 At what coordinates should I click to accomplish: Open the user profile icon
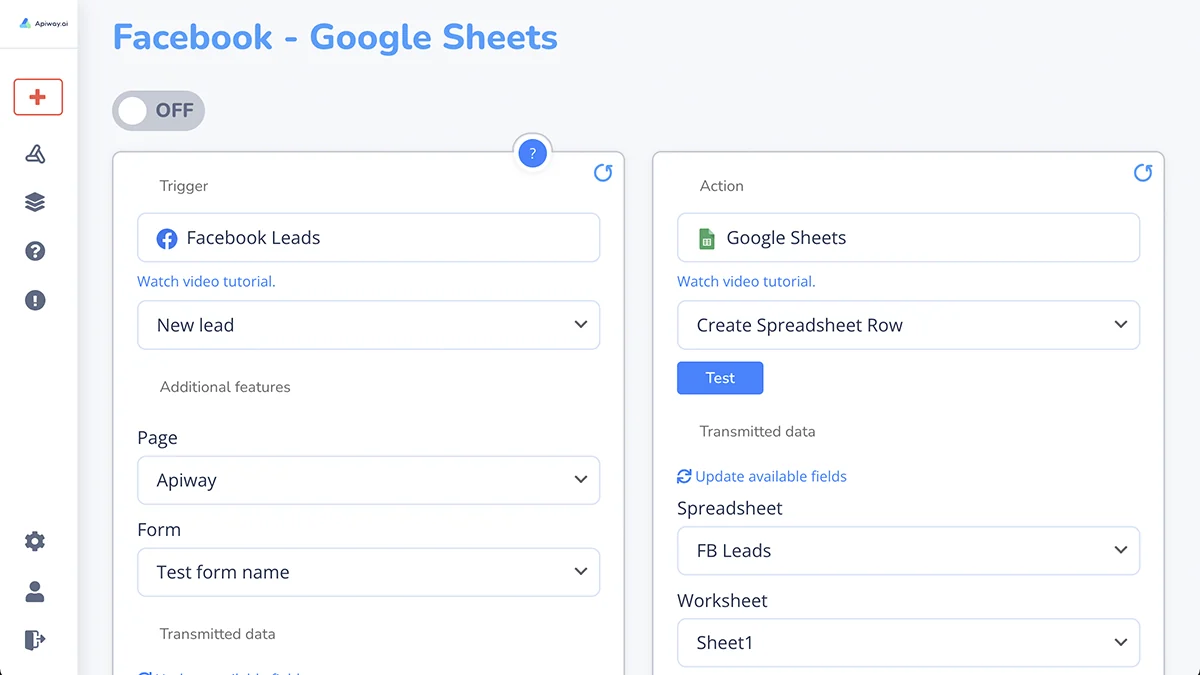(x=35, y=591)
